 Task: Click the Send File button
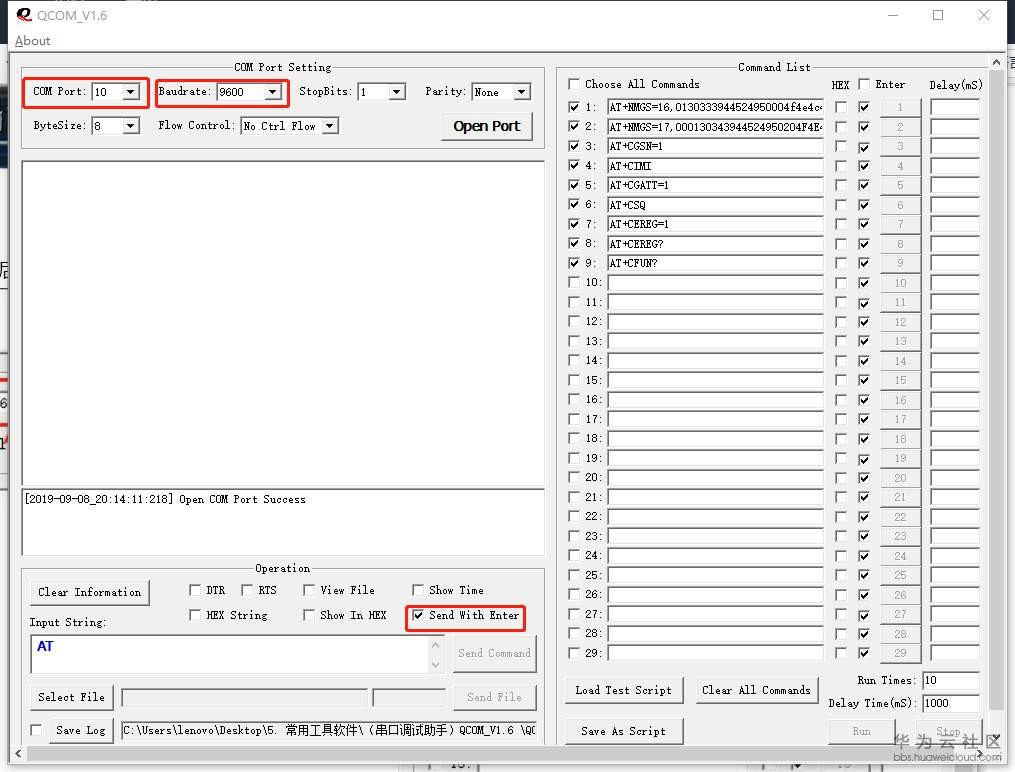point(495,697)
